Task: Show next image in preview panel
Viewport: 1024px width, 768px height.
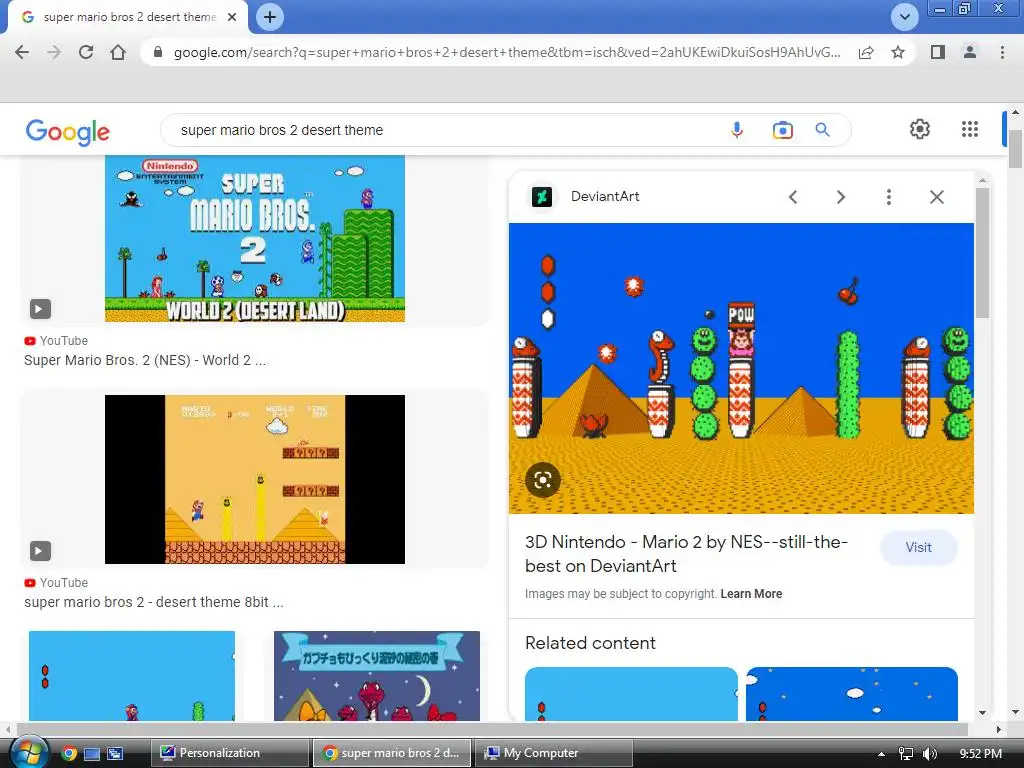Action: pos(840,197)
